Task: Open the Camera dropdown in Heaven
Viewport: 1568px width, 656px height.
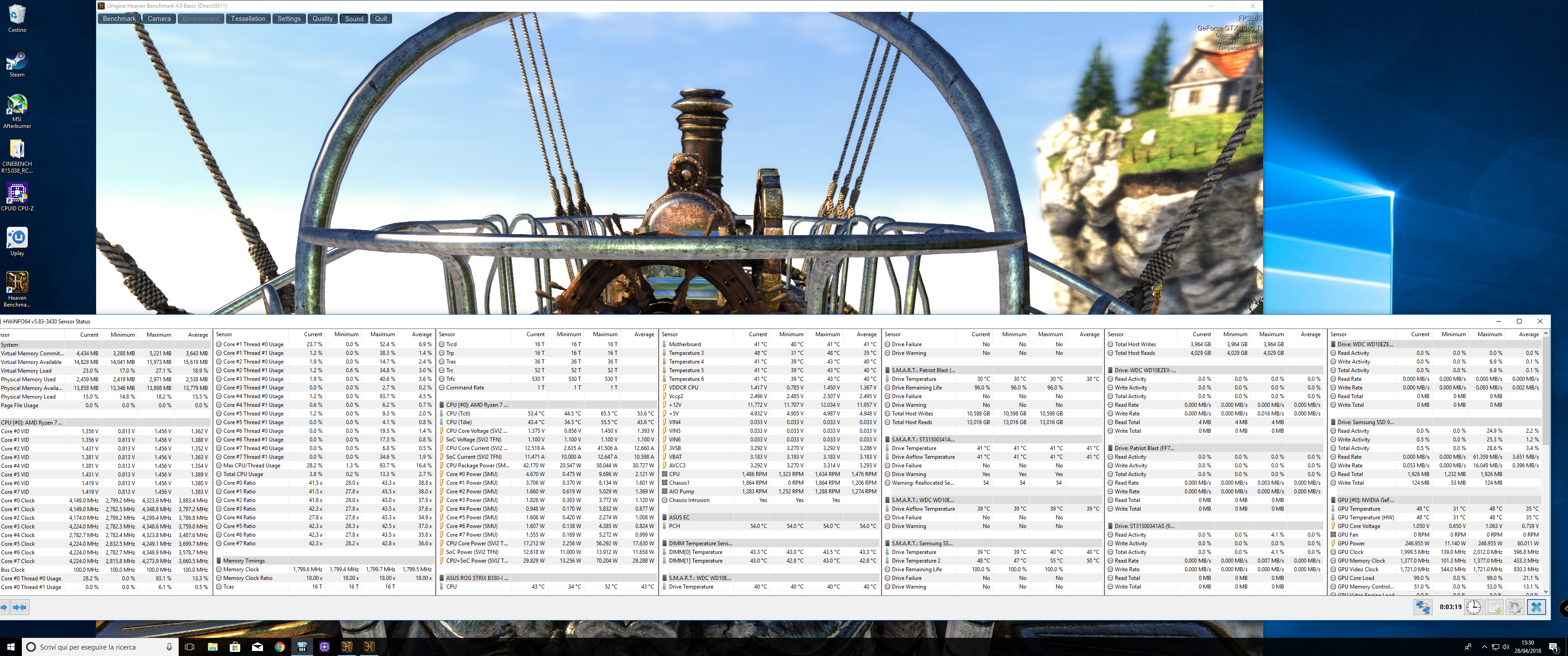Action: click(159, 19)
